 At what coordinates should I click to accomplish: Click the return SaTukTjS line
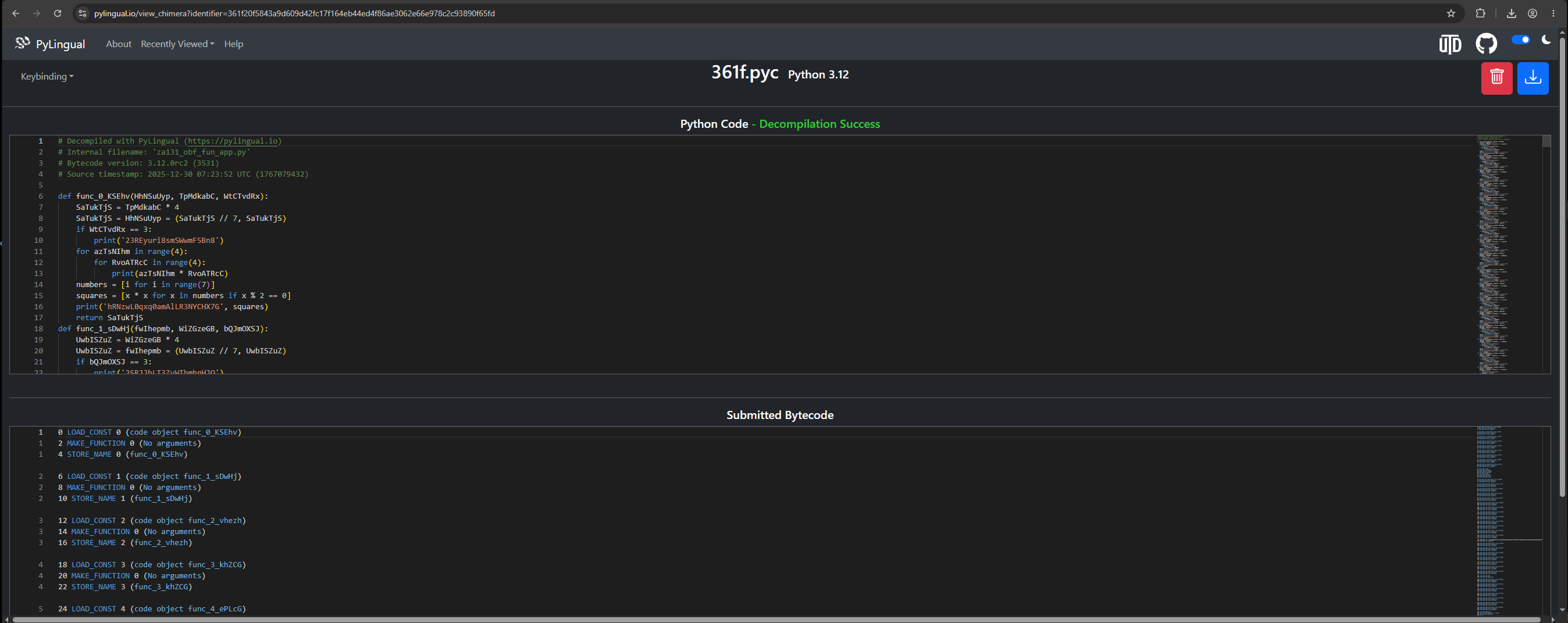[x=109, y=317]
